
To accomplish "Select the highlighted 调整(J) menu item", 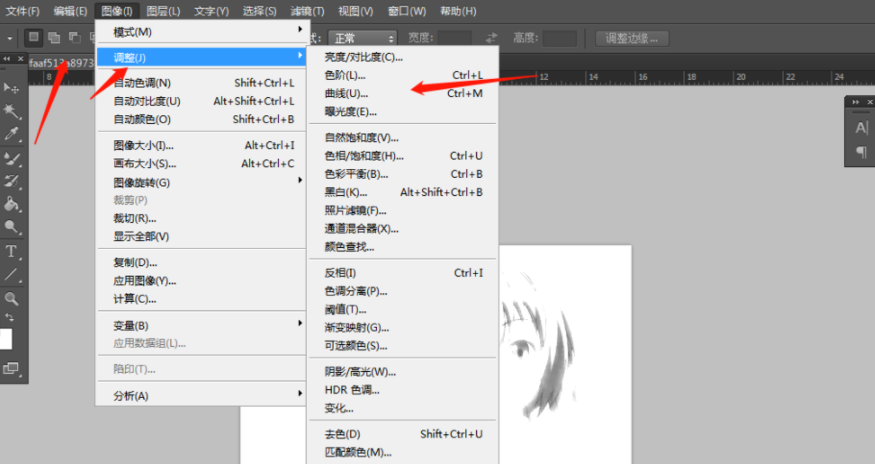I will [201, 57].
